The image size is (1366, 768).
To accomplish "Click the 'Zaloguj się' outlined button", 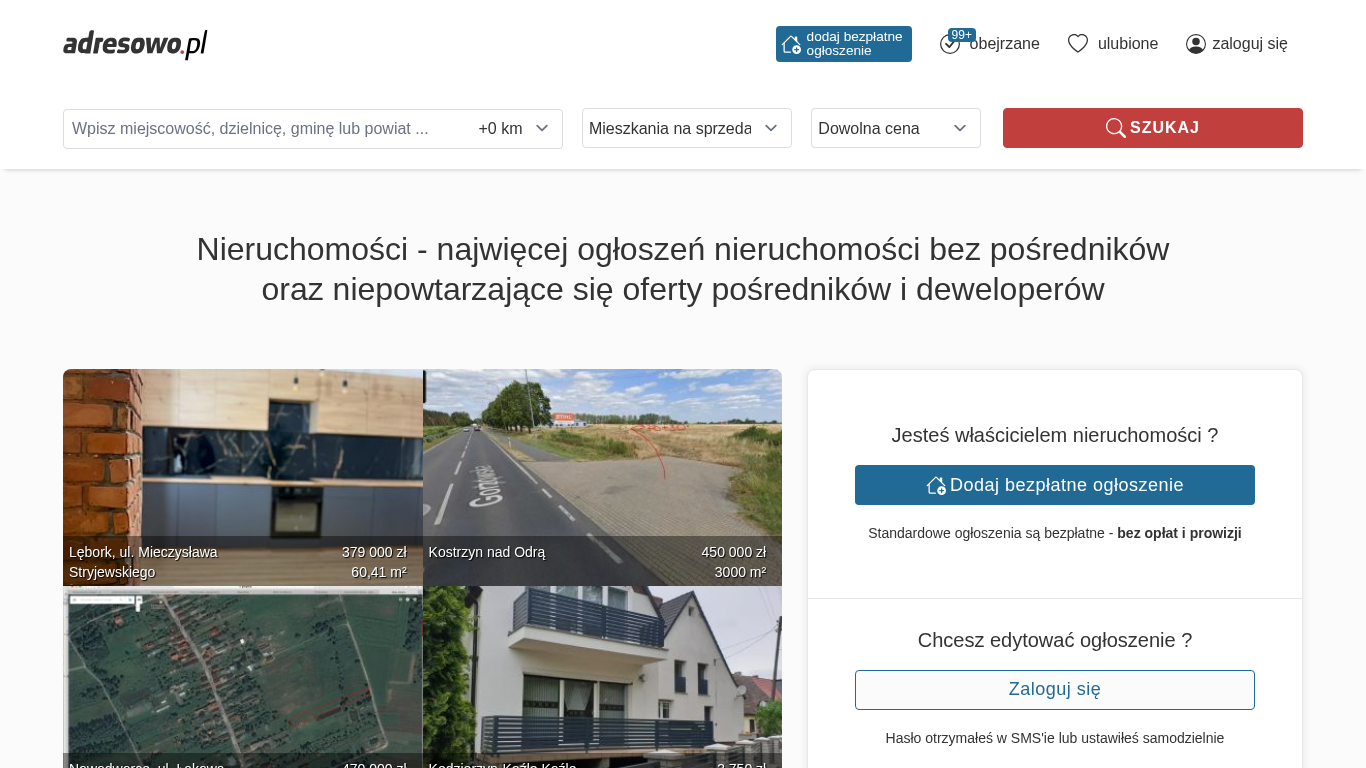I will [1054, 690].
